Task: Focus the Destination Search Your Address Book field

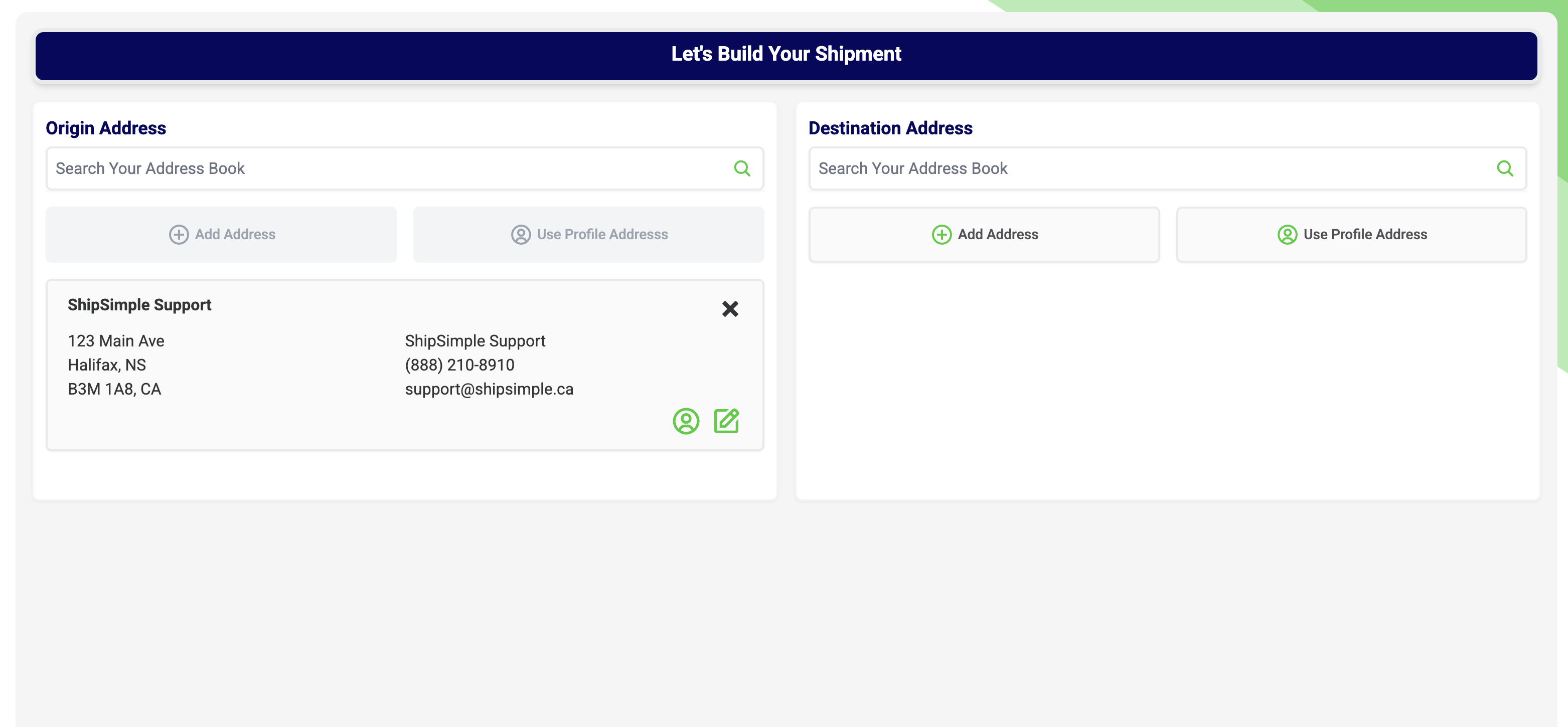Action: (x=1167, y=168)
